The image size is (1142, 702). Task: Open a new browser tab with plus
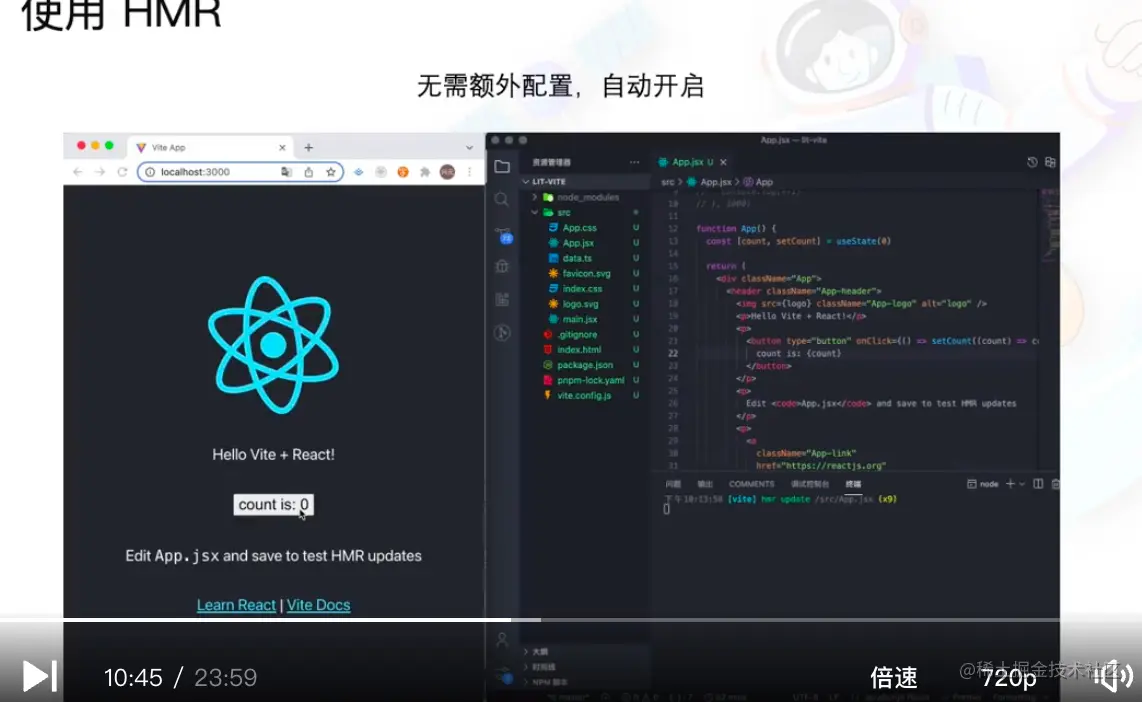coord(309,147)
